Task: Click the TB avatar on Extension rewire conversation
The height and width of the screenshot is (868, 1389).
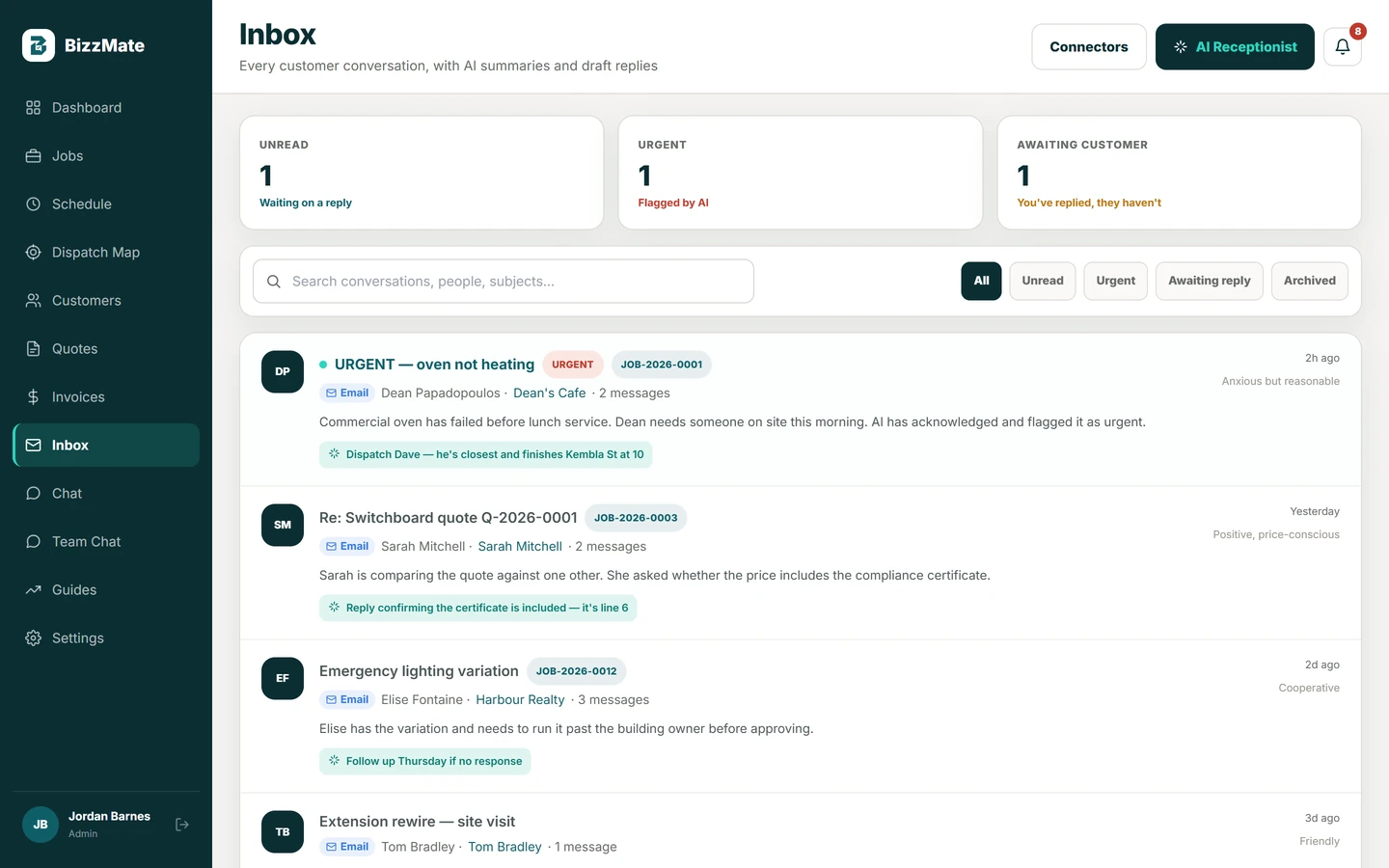Action: (283, 831)
